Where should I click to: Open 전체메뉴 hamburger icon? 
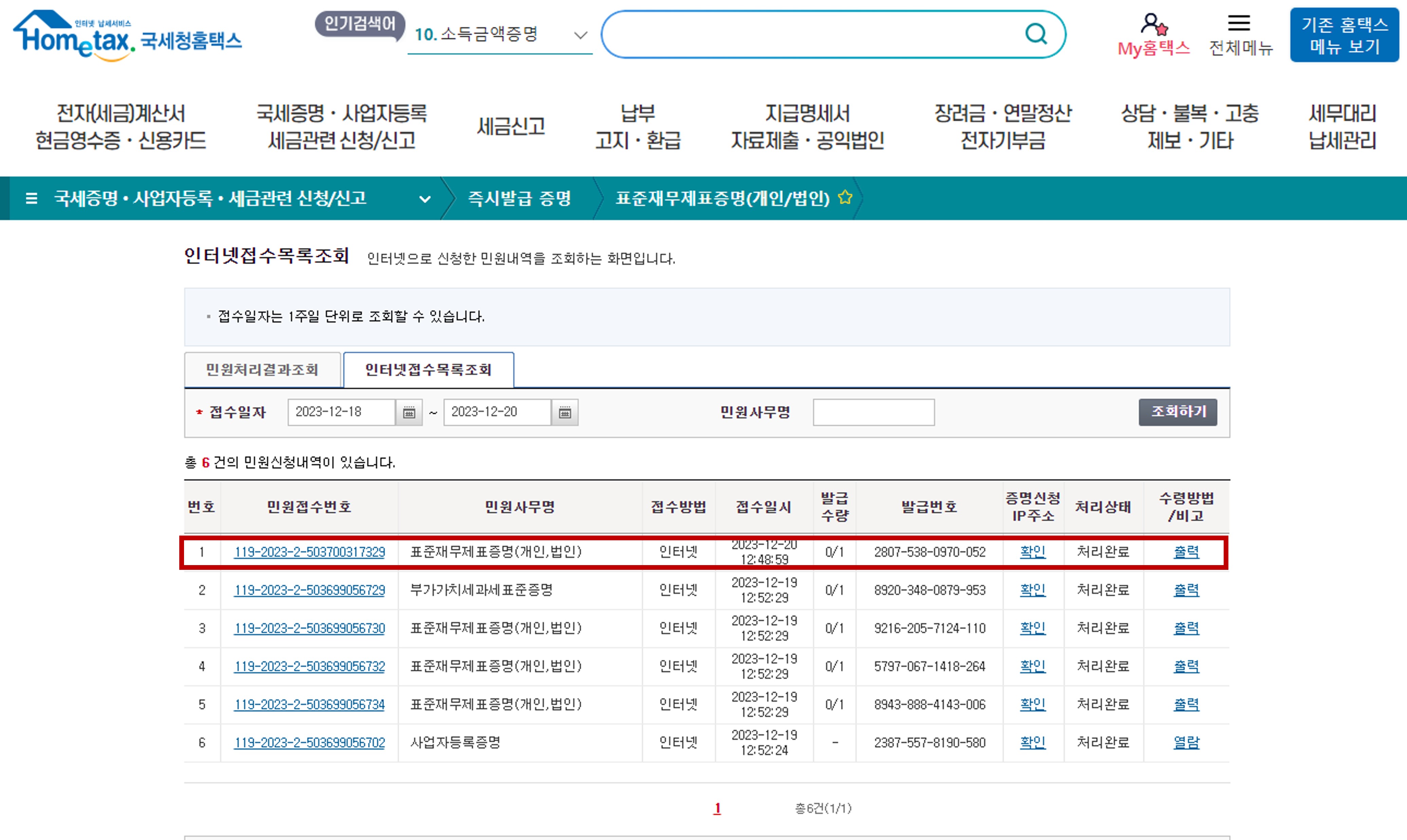1239,23
